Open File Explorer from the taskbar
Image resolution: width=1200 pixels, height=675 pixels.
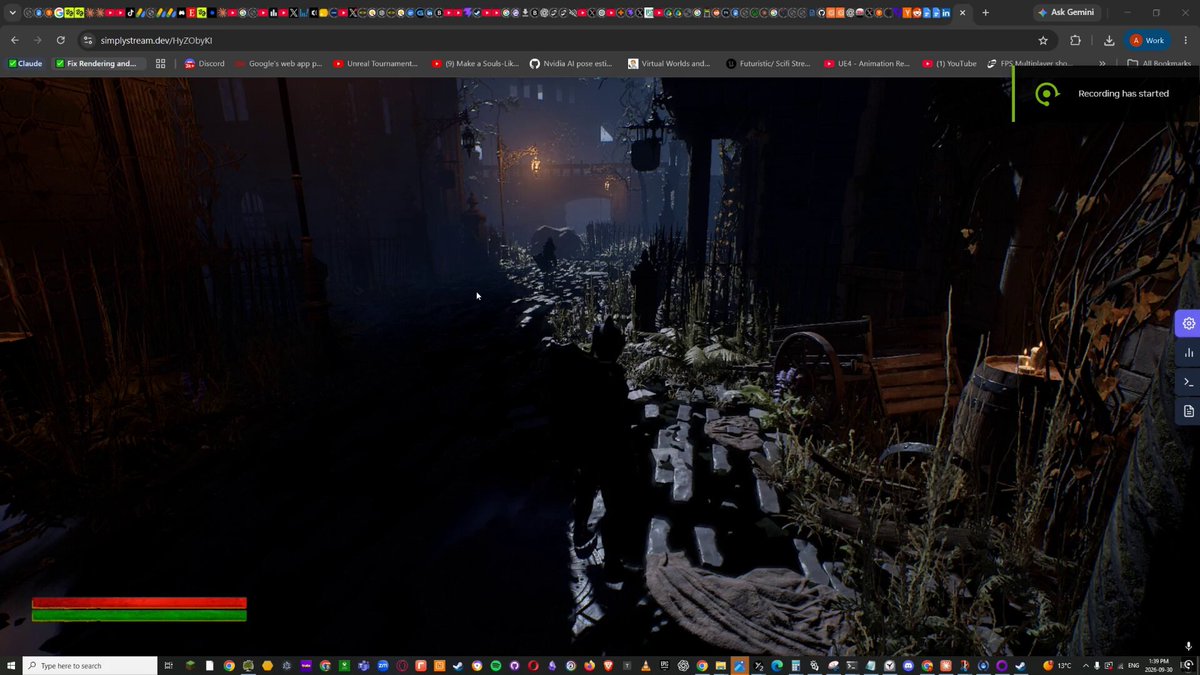pos(720,665)
